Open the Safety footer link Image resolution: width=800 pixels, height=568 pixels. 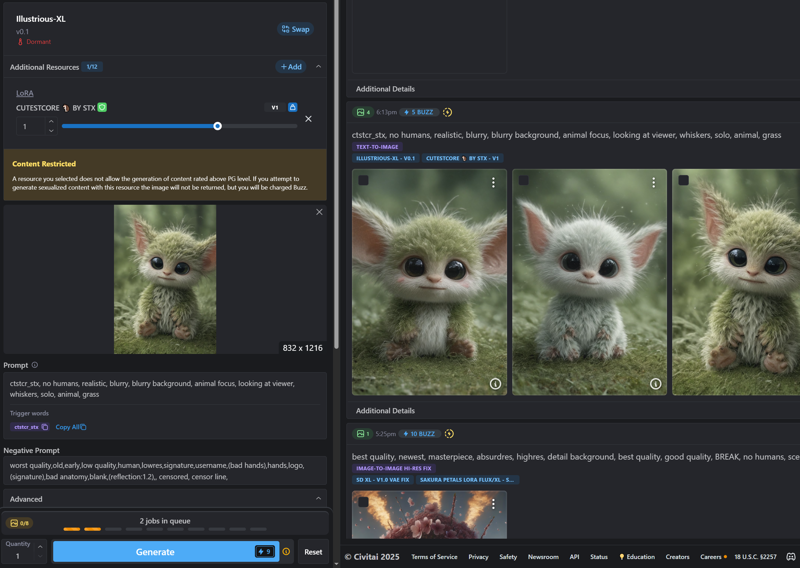tap(508, 557)
